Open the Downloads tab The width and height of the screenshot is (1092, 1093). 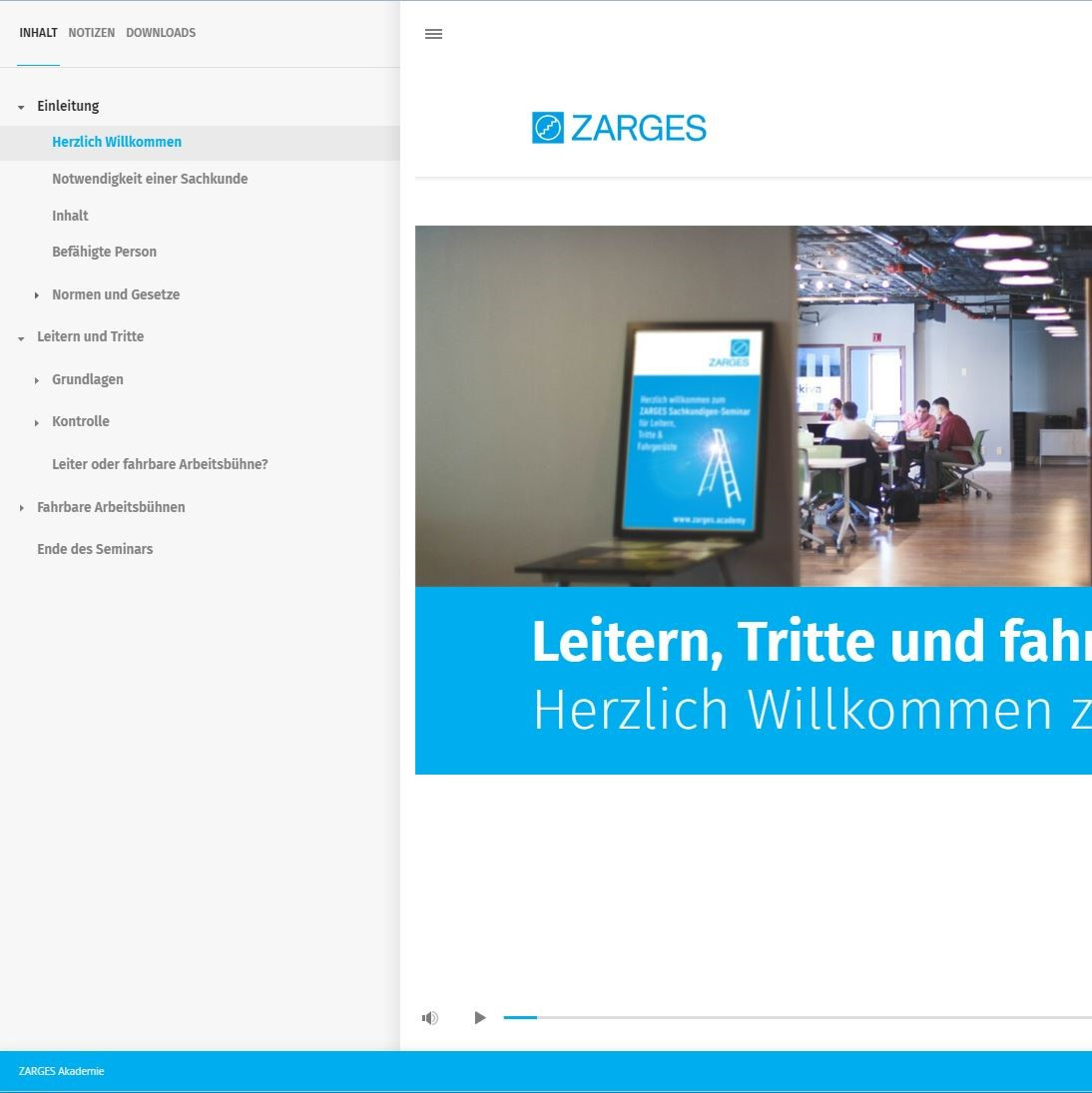pyautogui.click(x=161, y=33)
